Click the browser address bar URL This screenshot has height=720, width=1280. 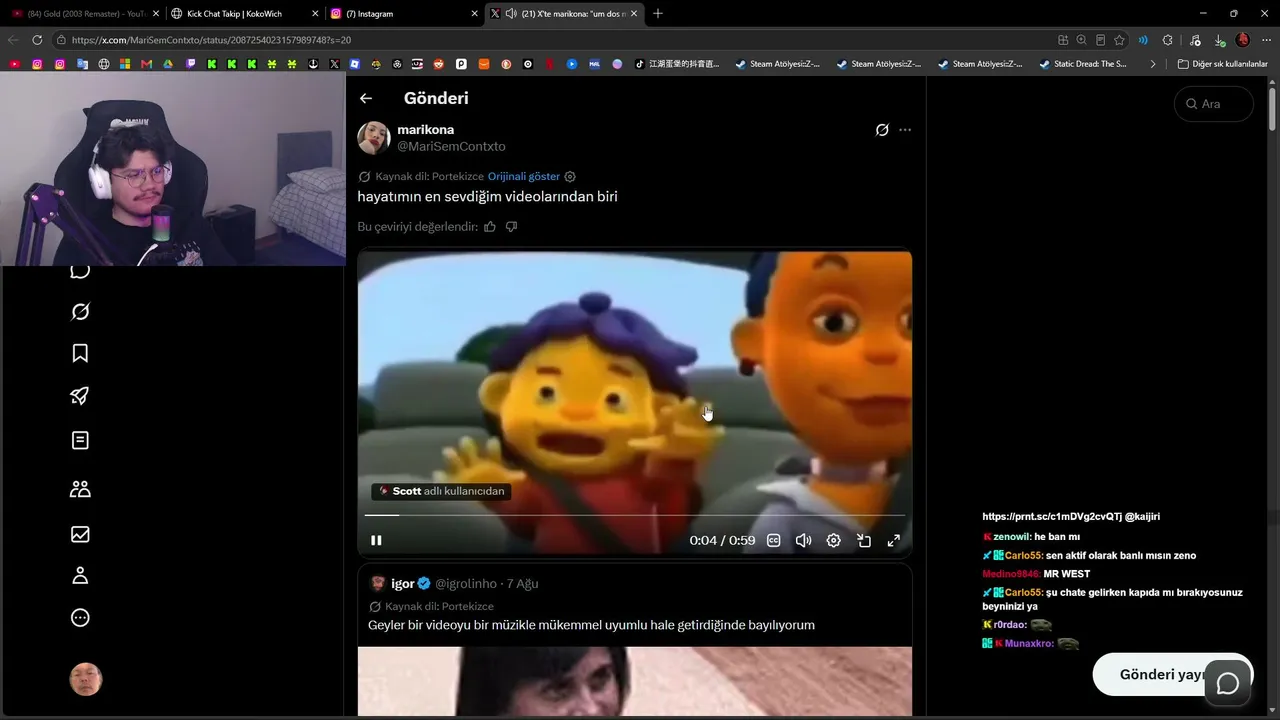pos(211,40)
